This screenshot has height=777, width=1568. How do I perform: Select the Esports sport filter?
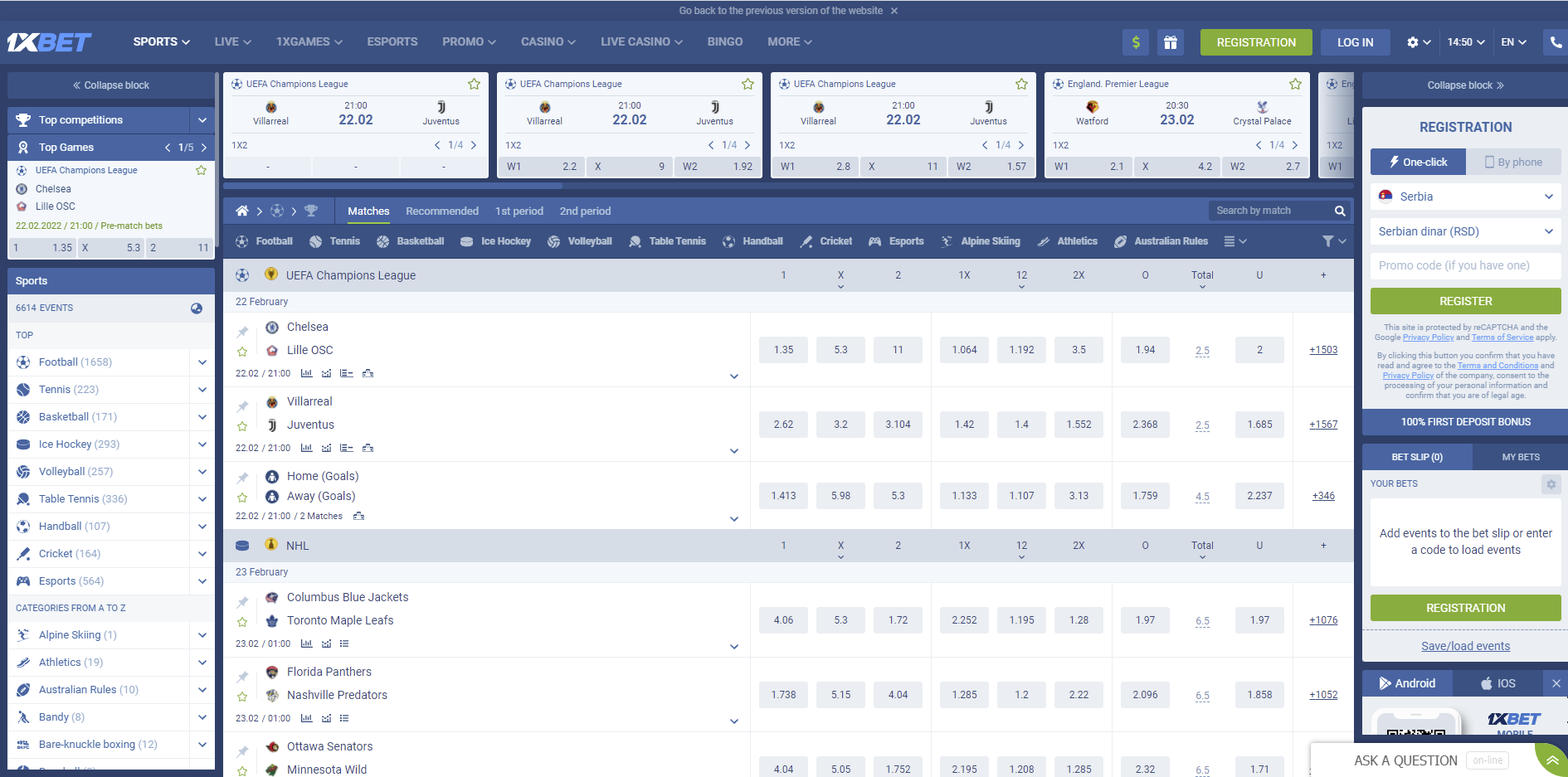(896, 241)
